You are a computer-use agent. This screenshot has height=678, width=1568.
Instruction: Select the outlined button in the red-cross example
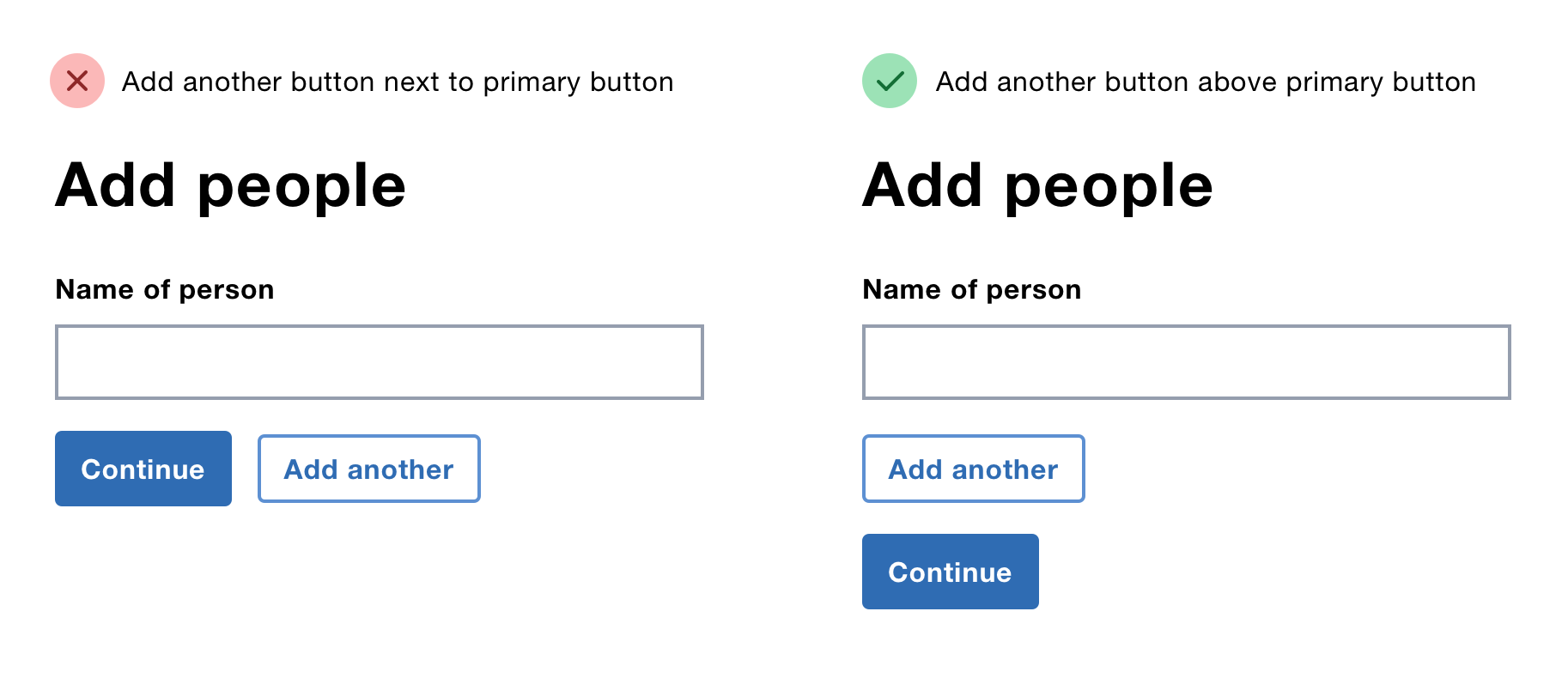tap(368, 469)
